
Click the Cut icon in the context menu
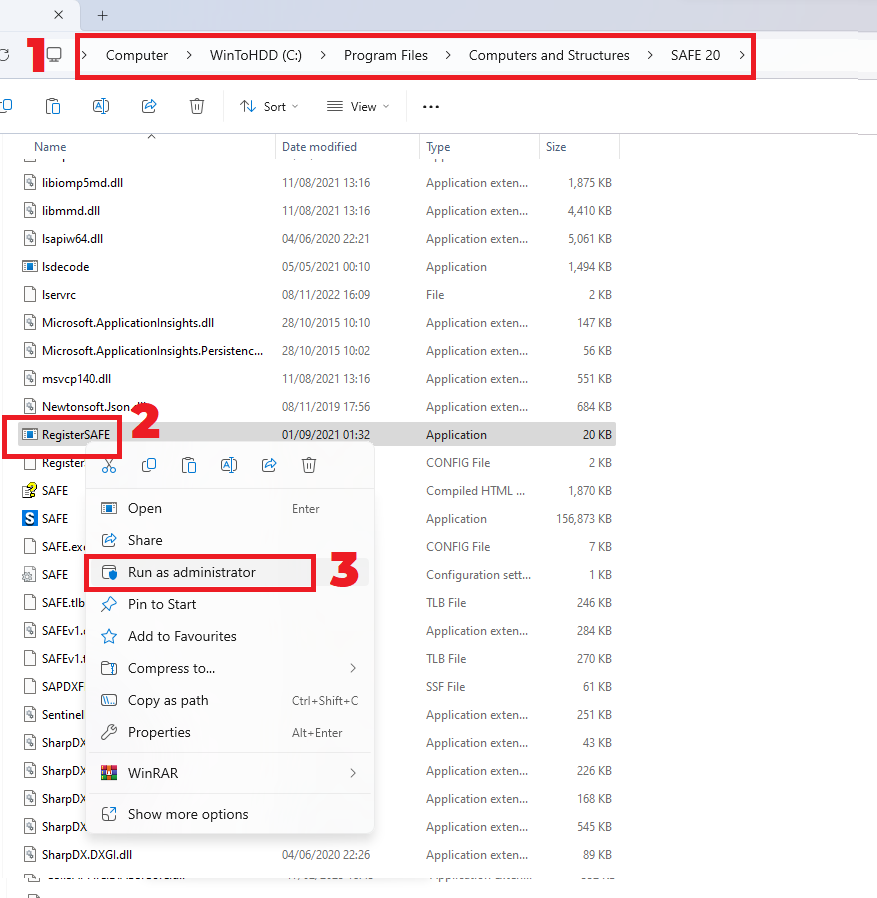pos(108,465)
